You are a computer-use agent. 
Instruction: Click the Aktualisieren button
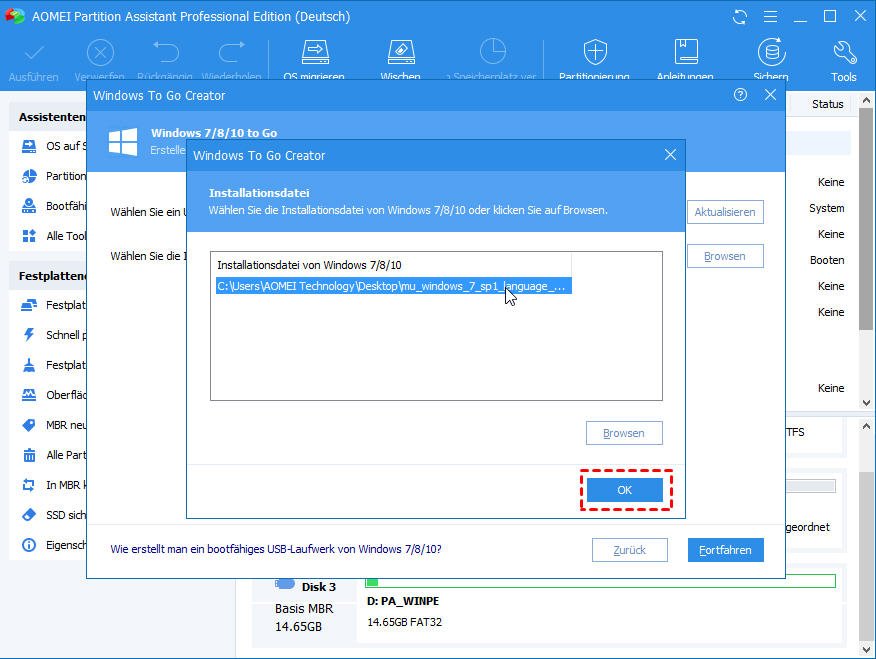pyautogui.click(x=725, y=212)
